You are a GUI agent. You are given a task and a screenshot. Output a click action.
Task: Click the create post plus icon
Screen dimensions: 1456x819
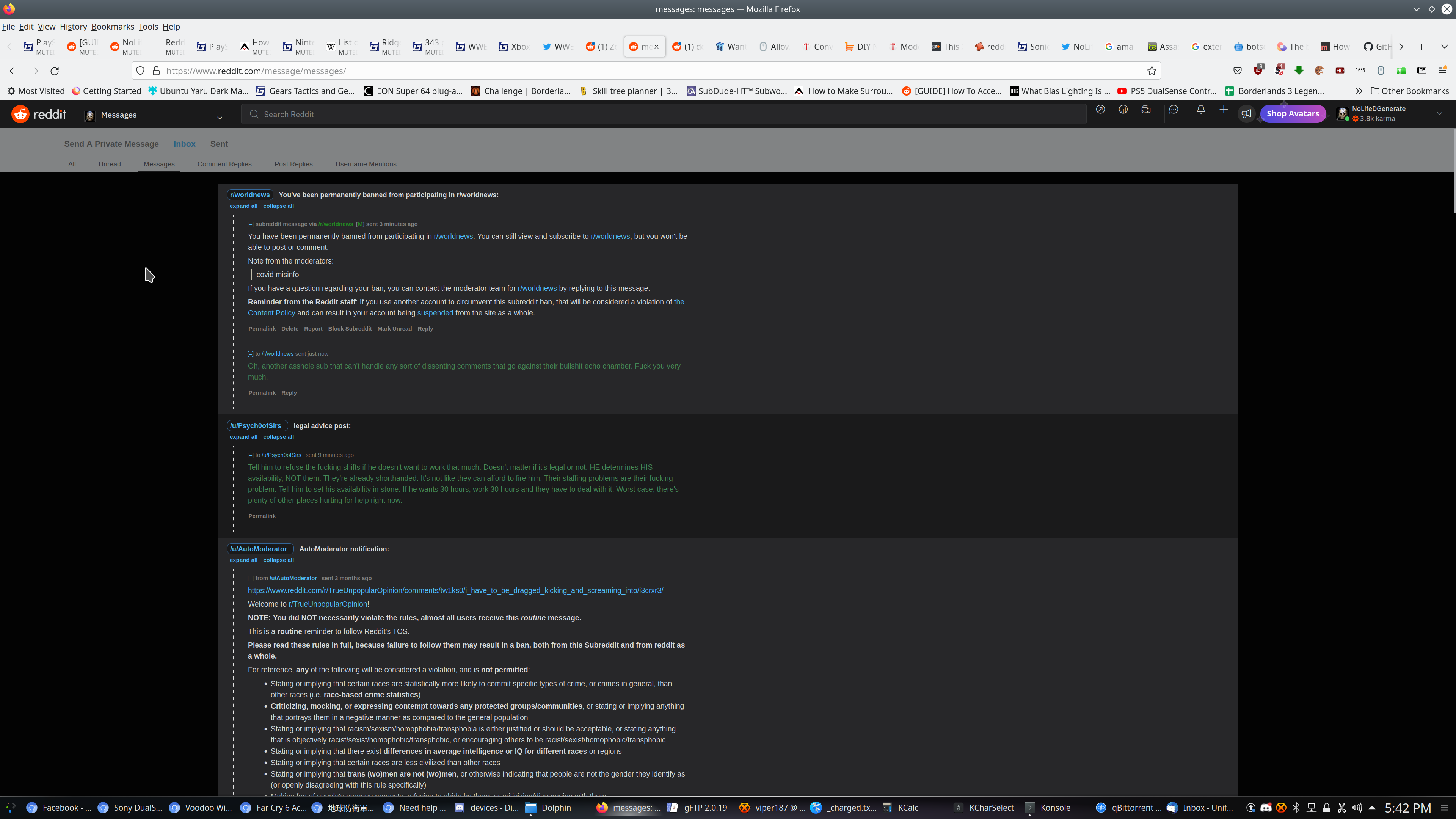[x=1223, y=110]
